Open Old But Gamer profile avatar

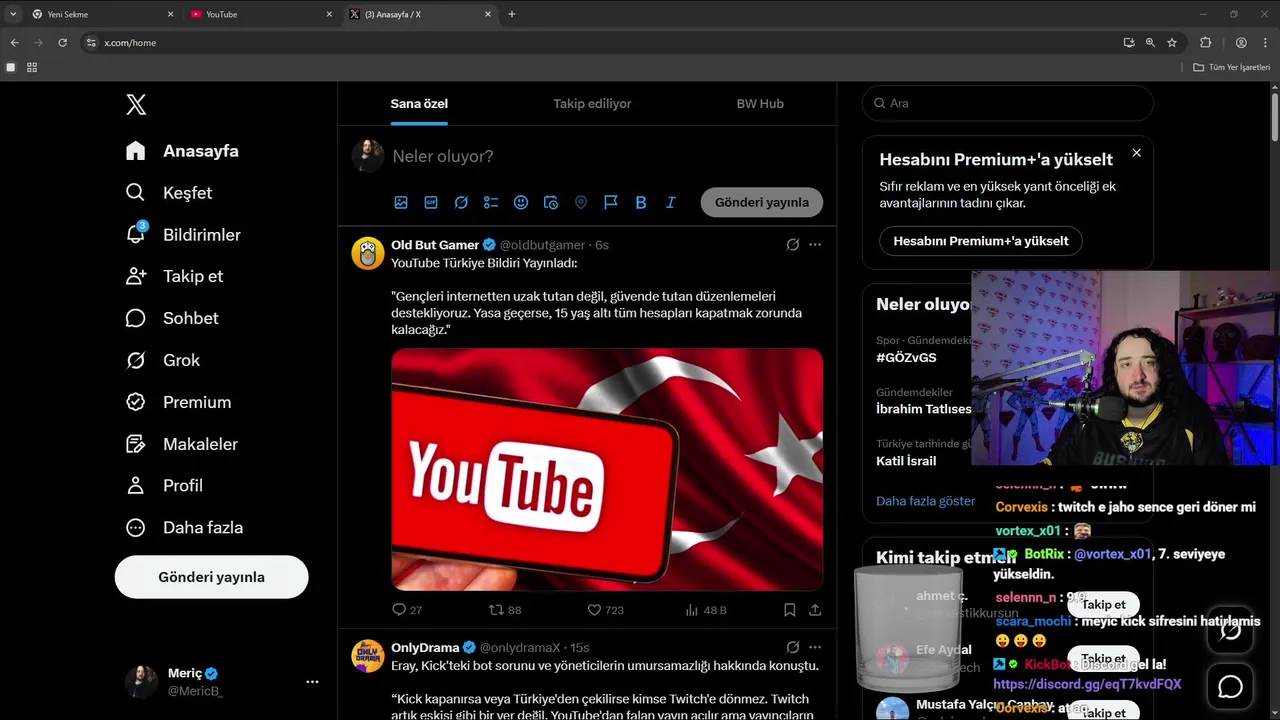368,253
